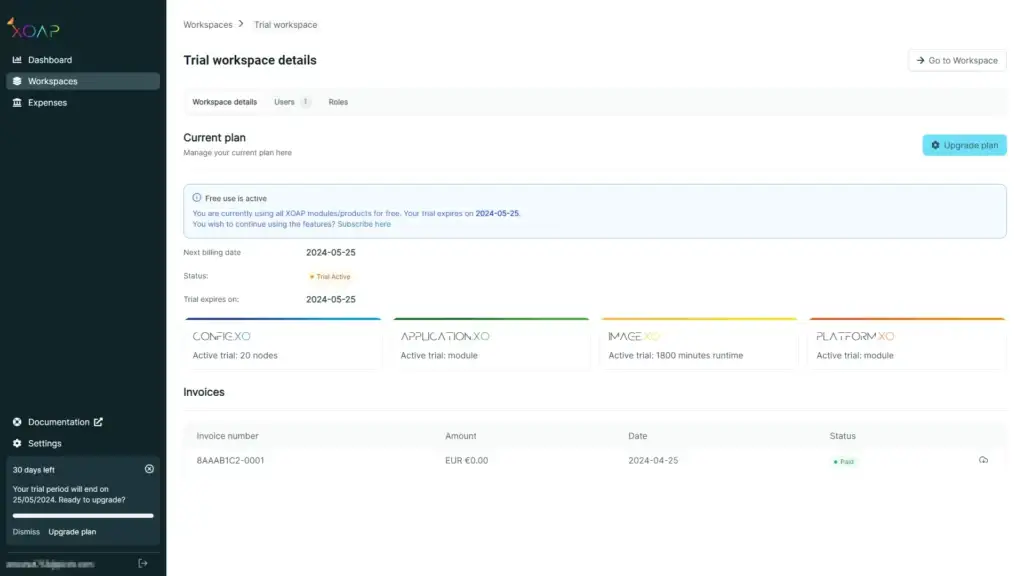1024x576 pixels.
Task: Click the invoice date 2024-04-25
Action: click(x=653, y=460)
